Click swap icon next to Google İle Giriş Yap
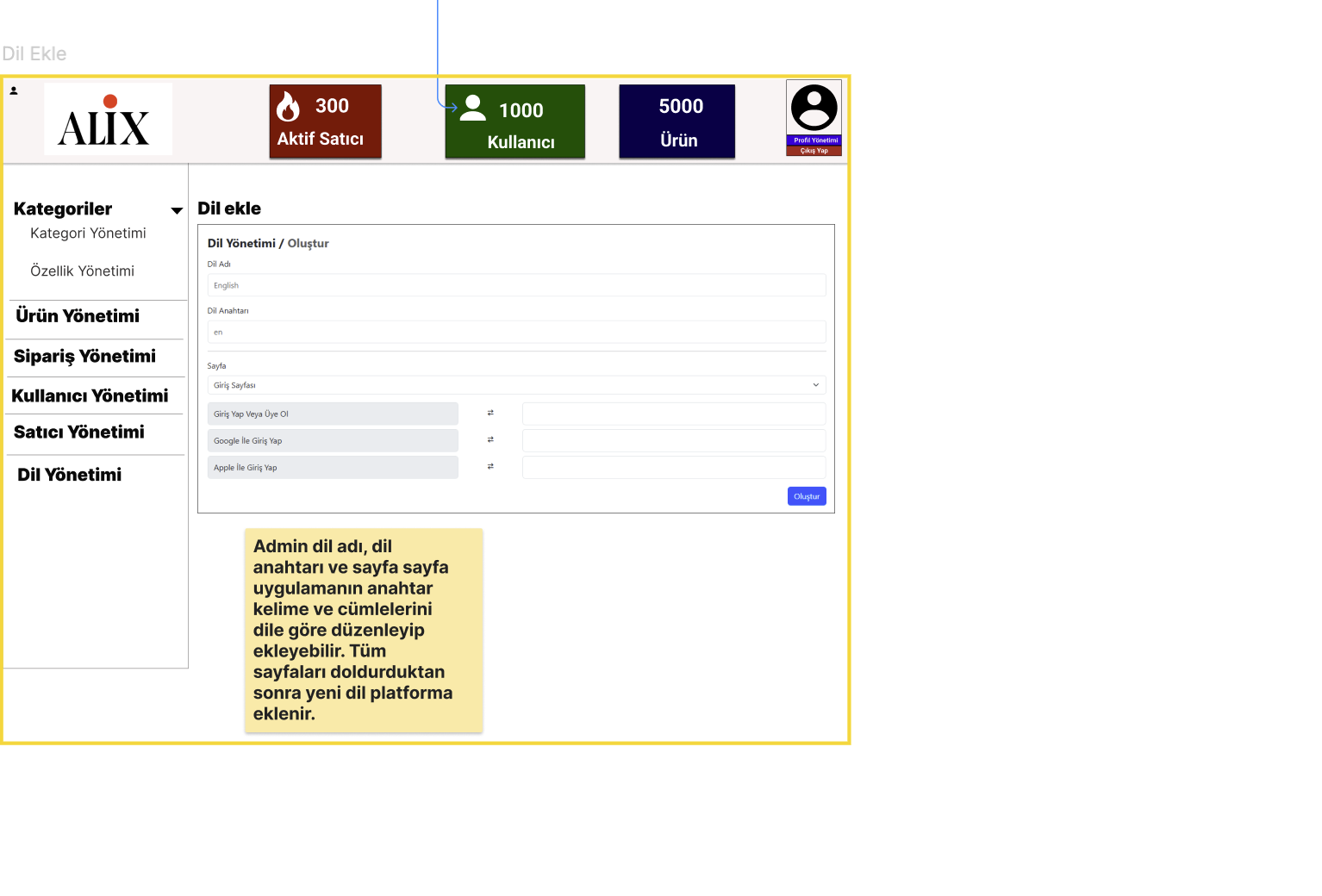1322x896 pixels. (x=490, y=440)
